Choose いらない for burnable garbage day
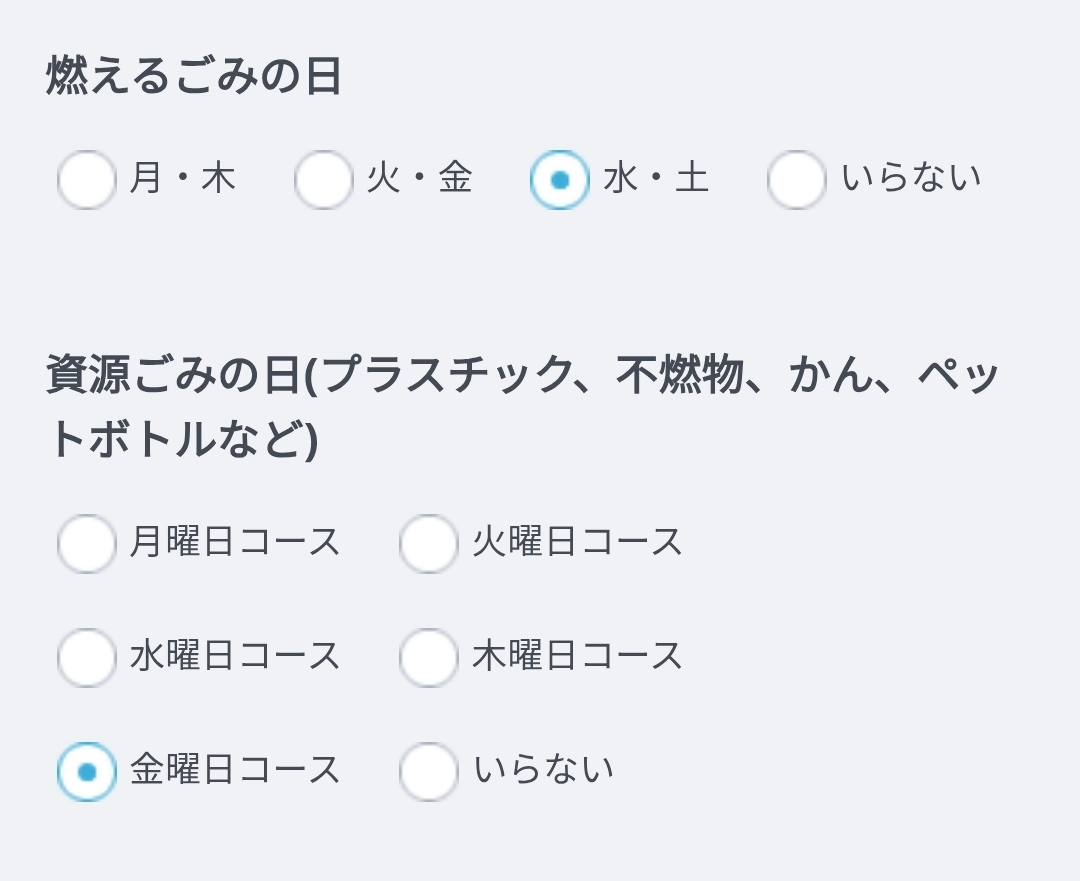 tap(797, 180)
